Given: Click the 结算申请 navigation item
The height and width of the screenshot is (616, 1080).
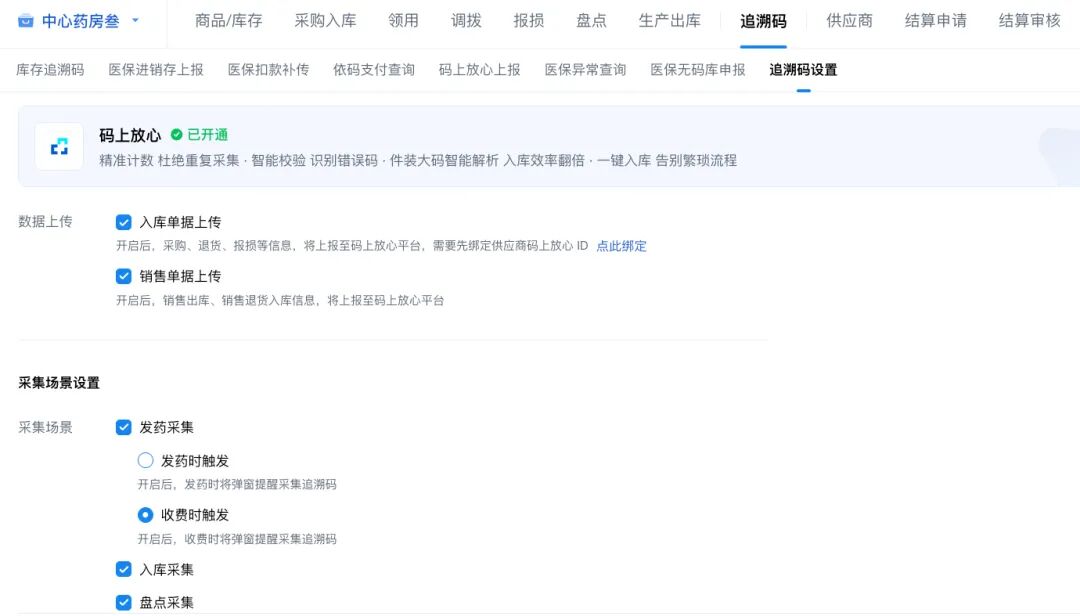Looking at the screenshot, I should tap(935, 19).
